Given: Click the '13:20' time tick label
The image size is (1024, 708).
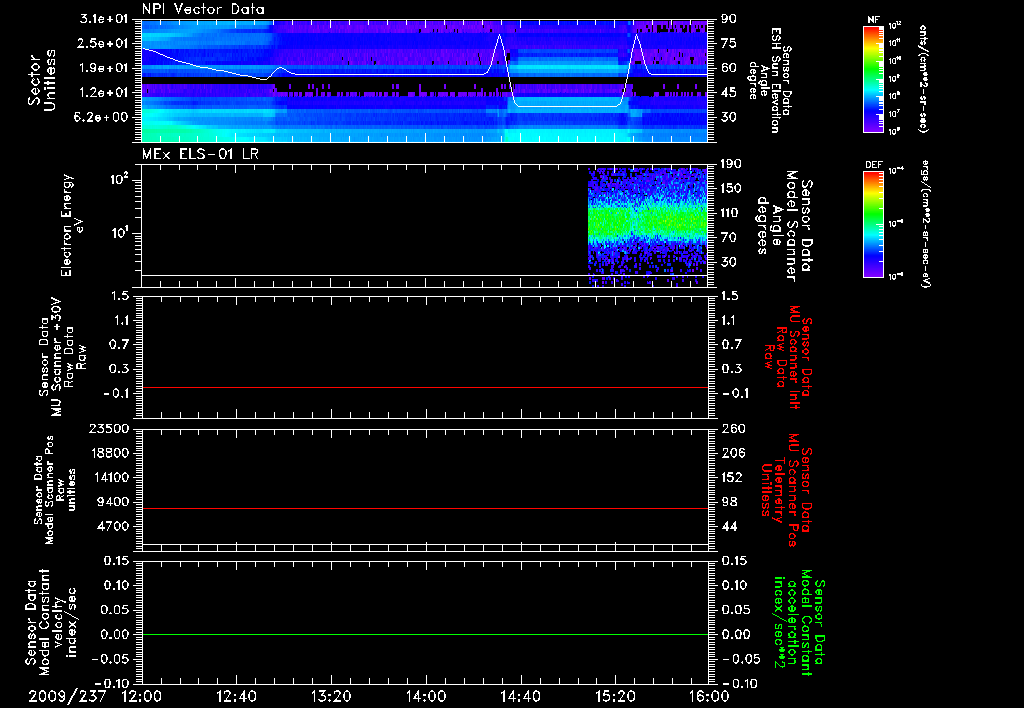Looking at the screenshot, I should [x=331, y=696].
